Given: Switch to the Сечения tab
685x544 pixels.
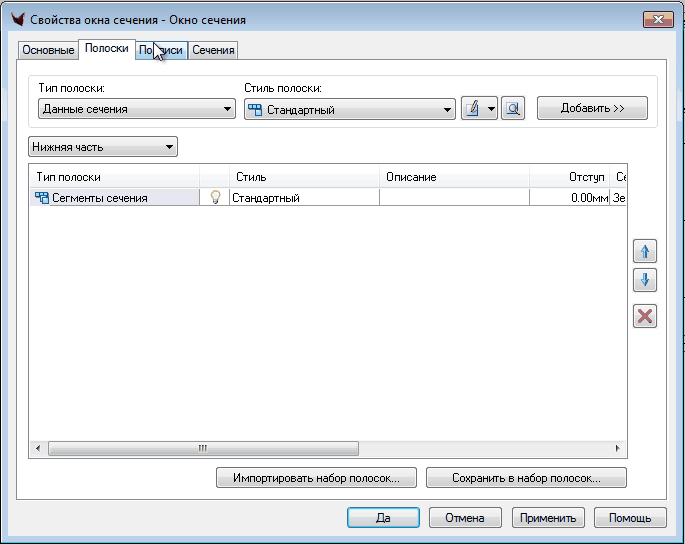Looking at the screenshot, I should click(x=213, y=50).
